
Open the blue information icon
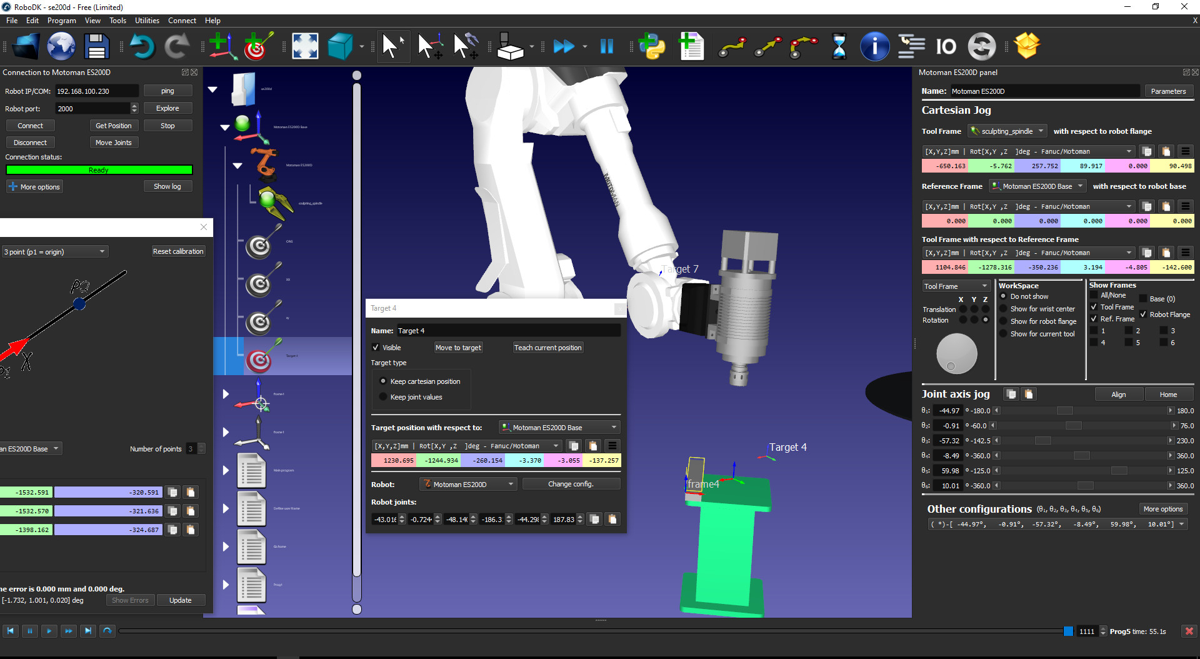(x=874, y=46)
